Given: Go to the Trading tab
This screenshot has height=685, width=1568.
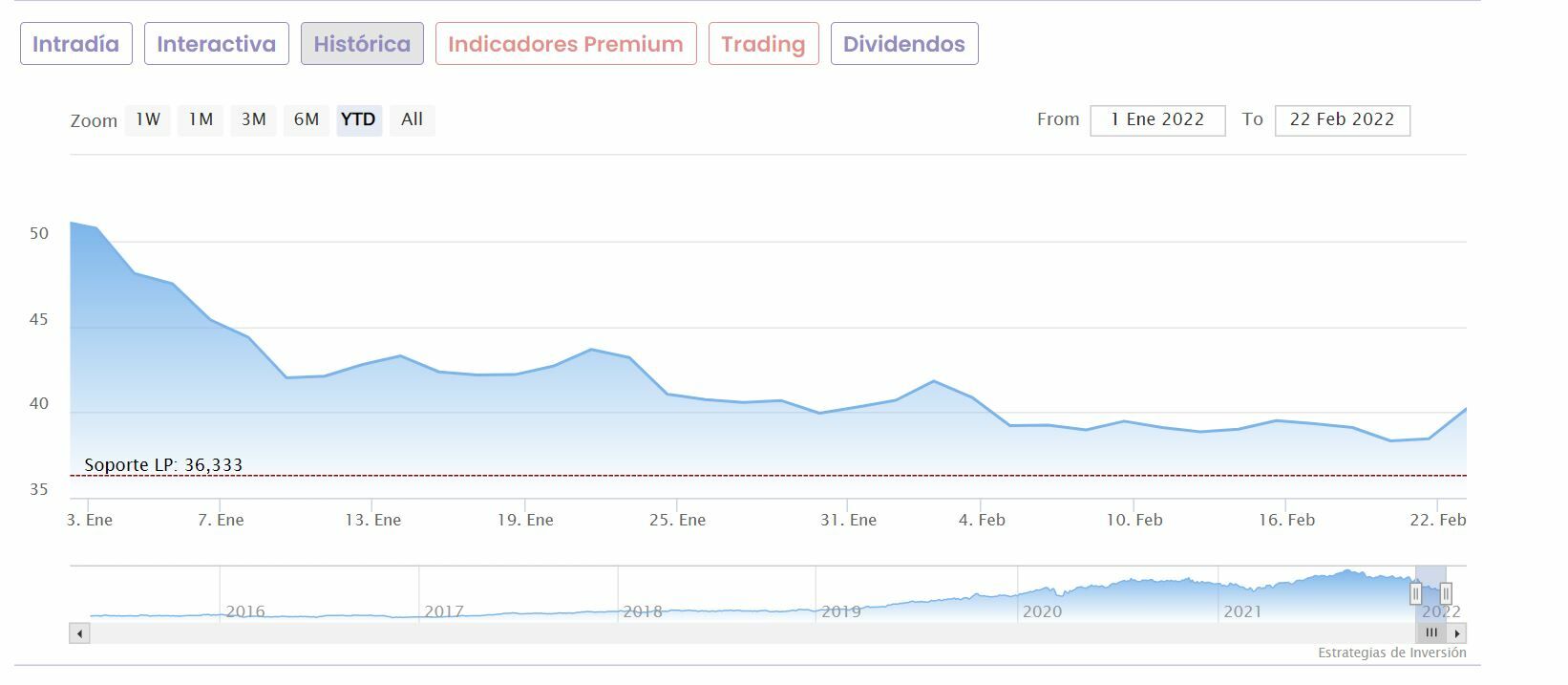Looking at the screenshot, I should pyautogui.click(x=763, y=44).
